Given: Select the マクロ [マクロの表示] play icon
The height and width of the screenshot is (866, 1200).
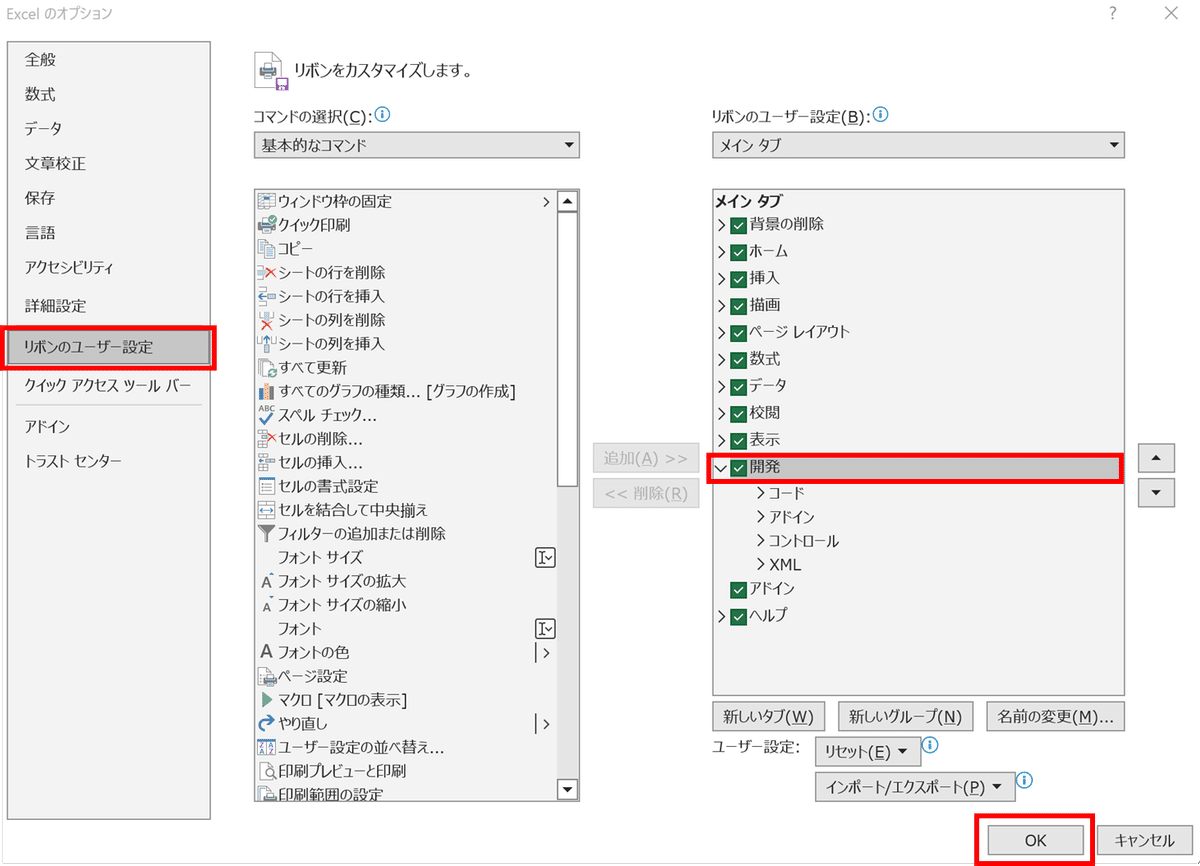Looking at the screenshot, I should point(266,700).
